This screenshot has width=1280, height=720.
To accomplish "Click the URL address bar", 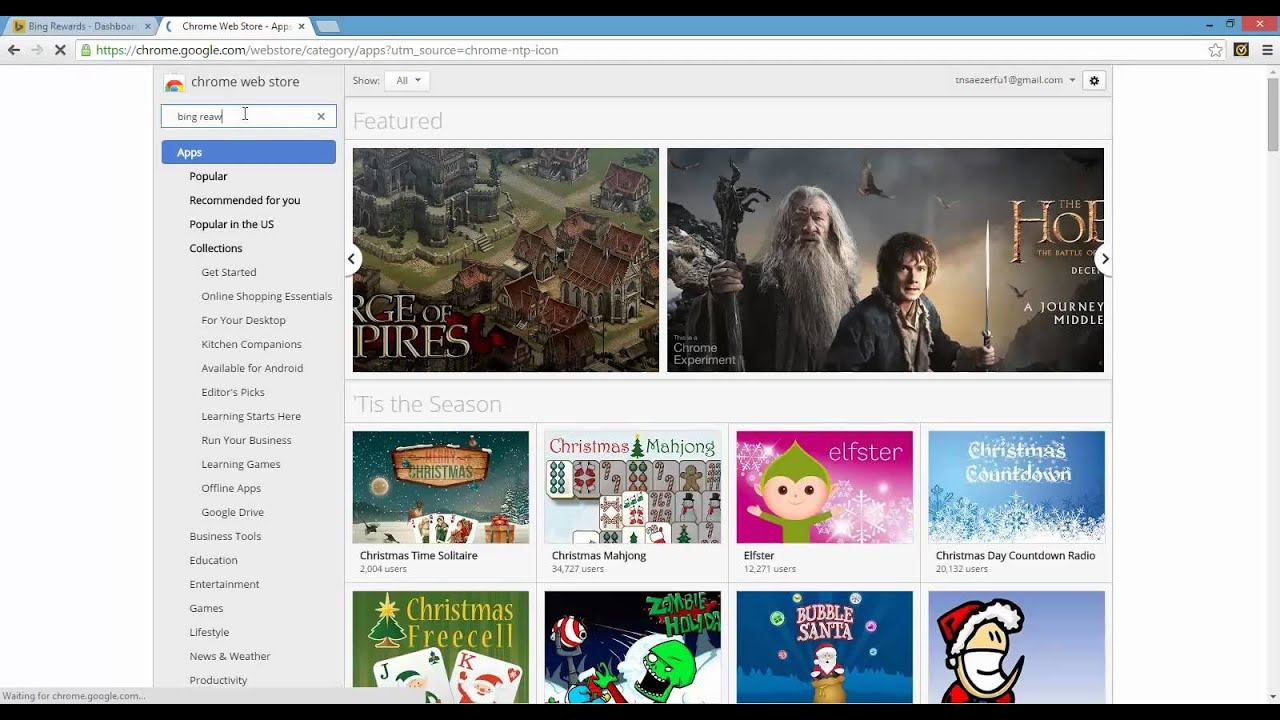I will coord(640,50).
